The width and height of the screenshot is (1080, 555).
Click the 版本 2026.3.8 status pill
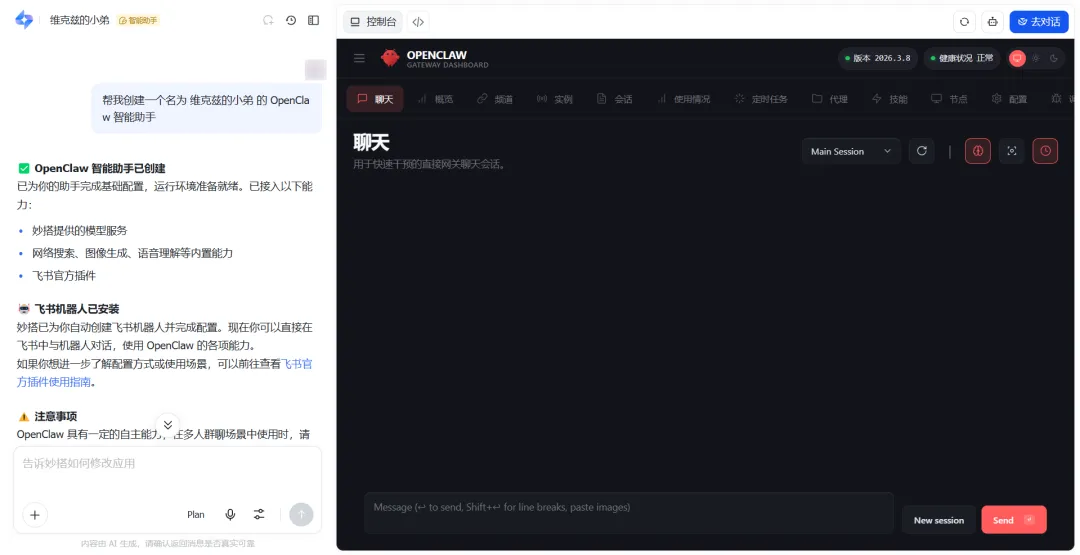pyautogui.click(x=878, y=59)
